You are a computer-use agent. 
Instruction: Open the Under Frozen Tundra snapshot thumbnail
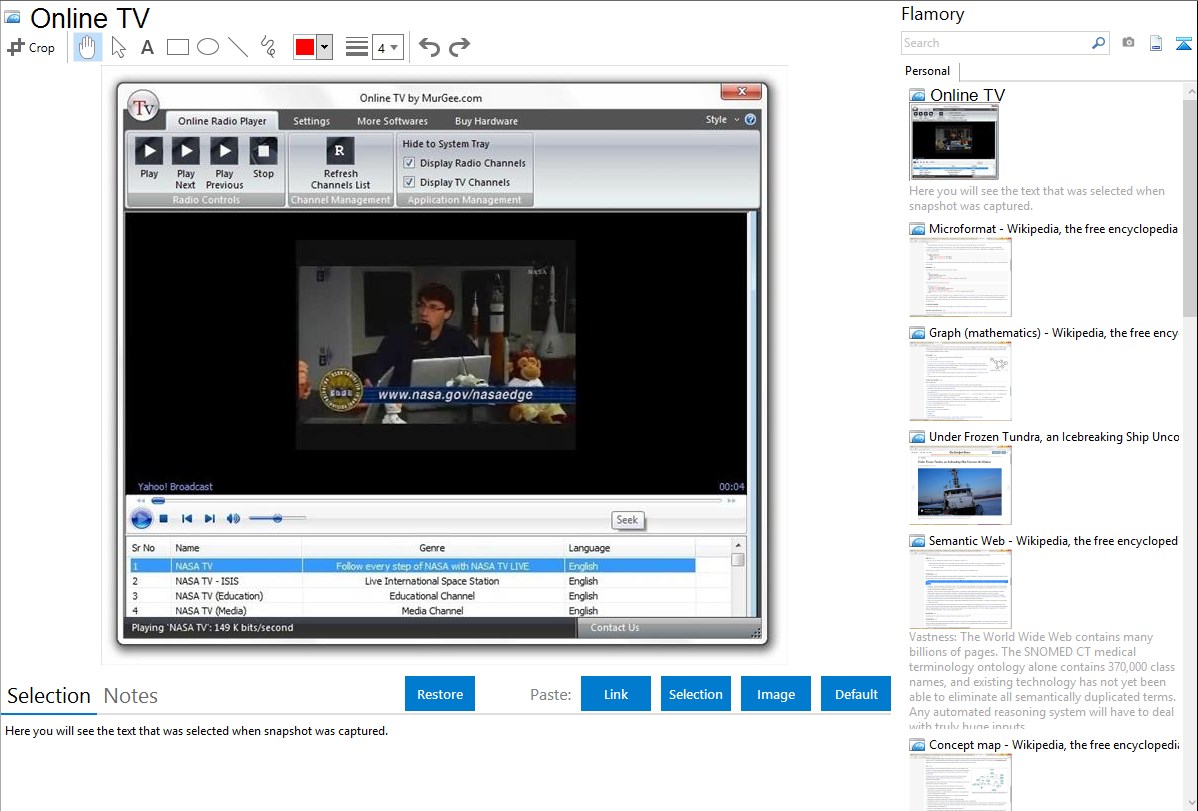(x=960, y=485)
